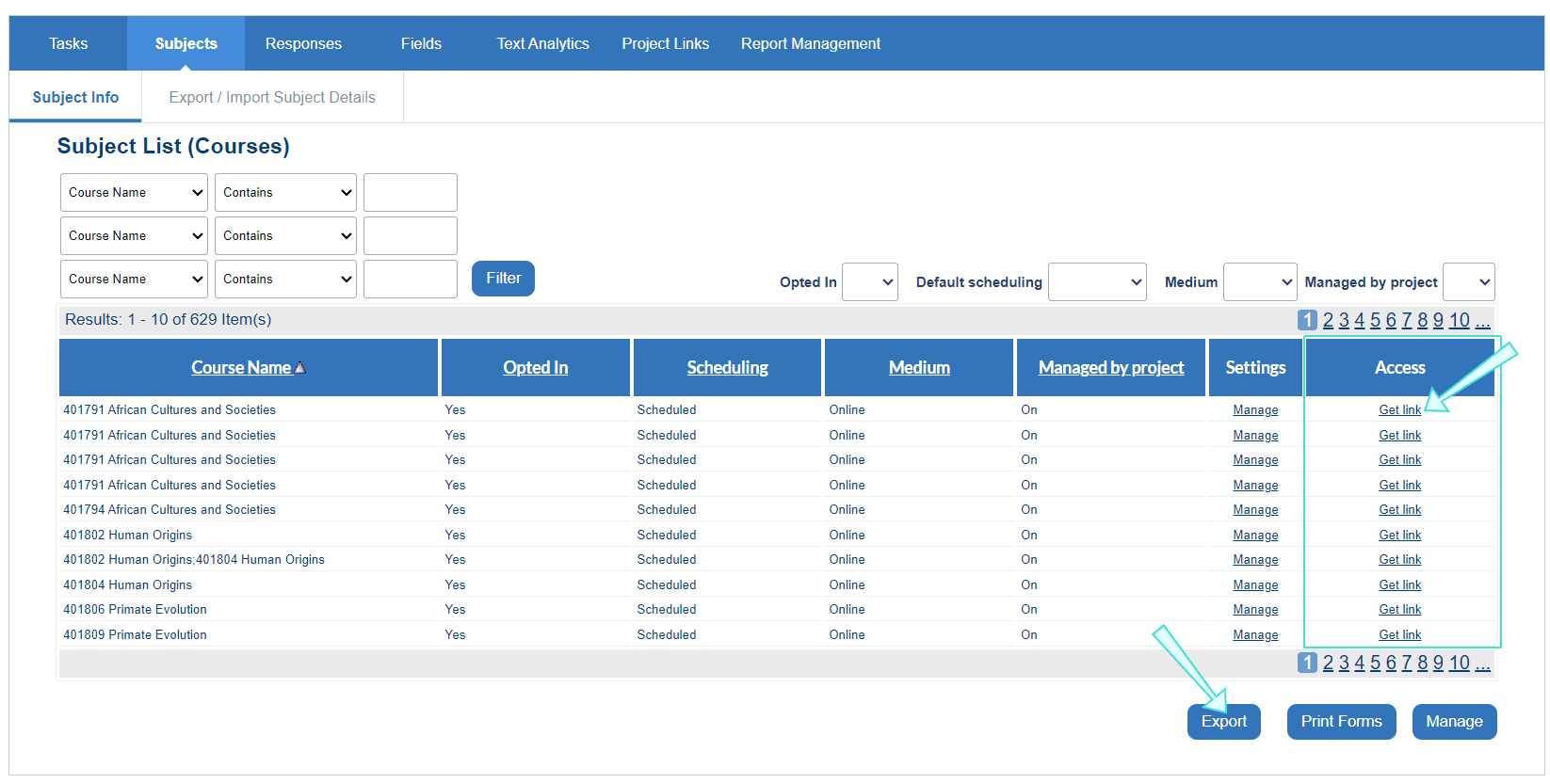Sort table by Course Name header

click(241, 368)
